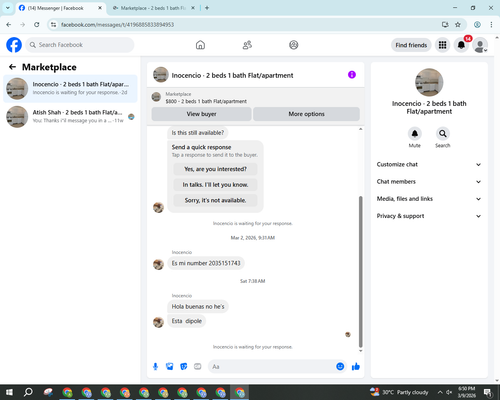Click message 'Is this still available?'
500x400 pixels.
[x=198, y=133]
